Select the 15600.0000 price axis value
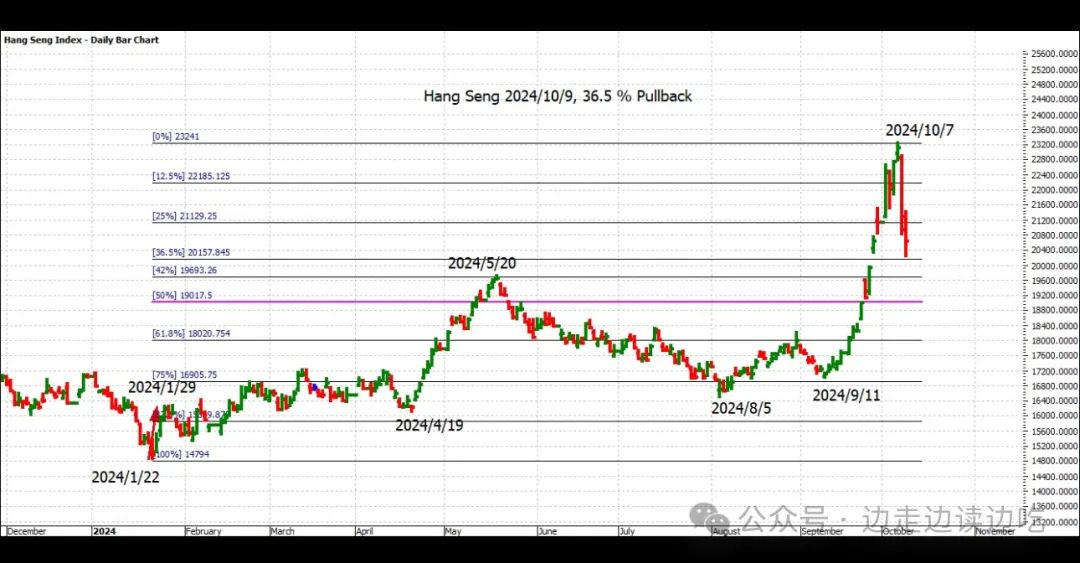 click(1055, 431)
